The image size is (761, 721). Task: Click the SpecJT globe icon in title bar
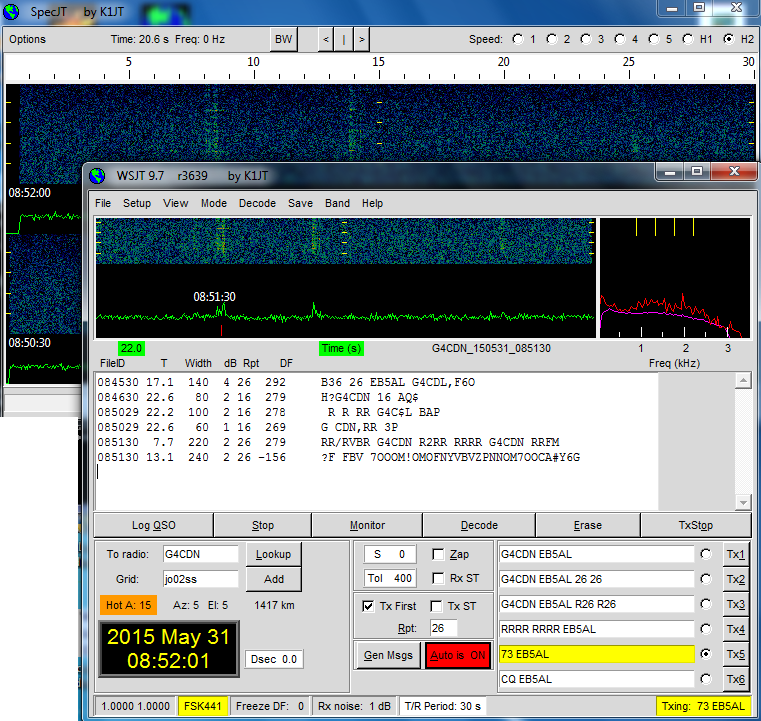(11, 12)
